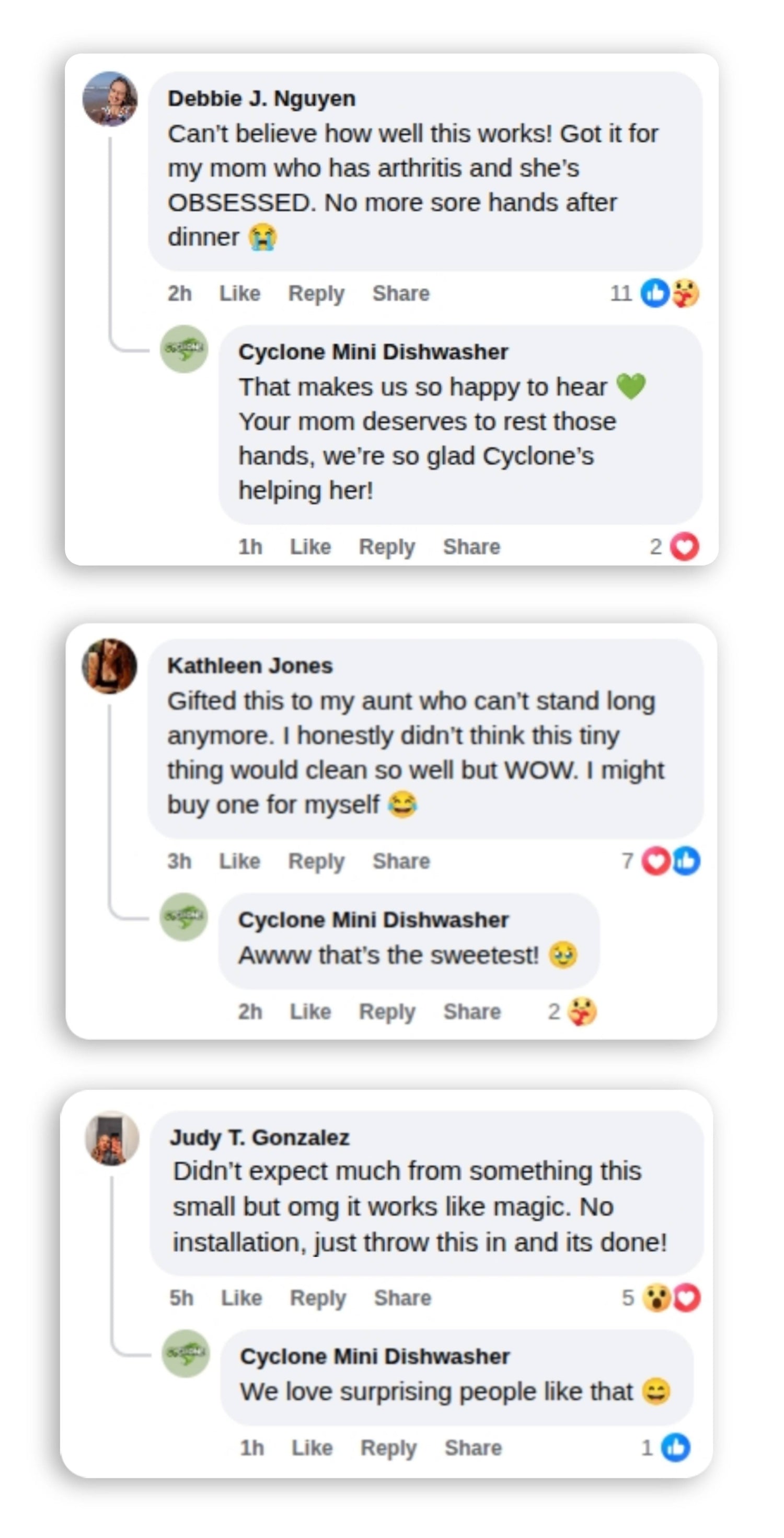The height and width of the screenshot is (1538, 784).
Task: Click the thumbs-up reaction on Cyclone's last reply
Action: [675, 1447]
